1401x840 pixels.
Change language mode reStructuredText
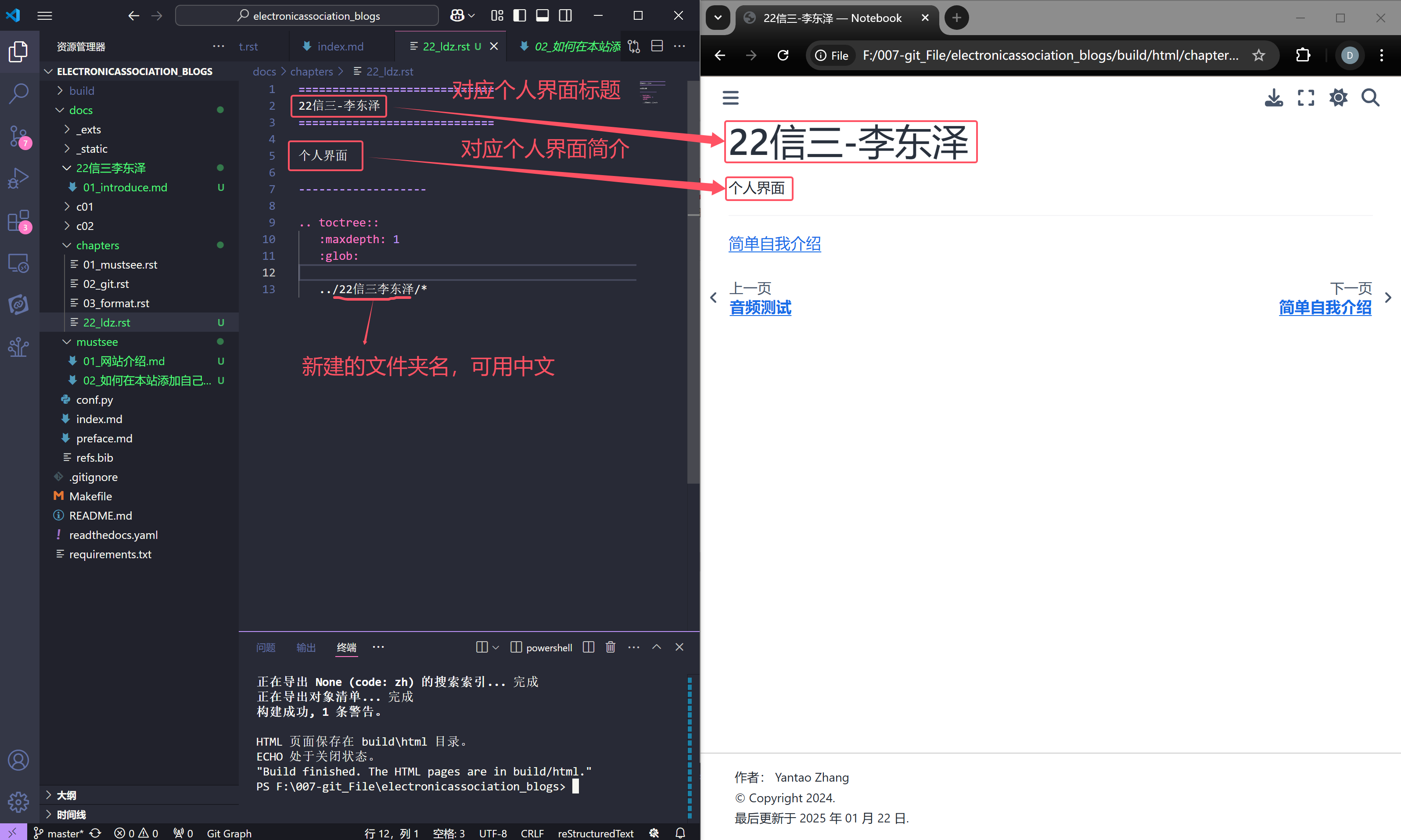pos(596,833)
